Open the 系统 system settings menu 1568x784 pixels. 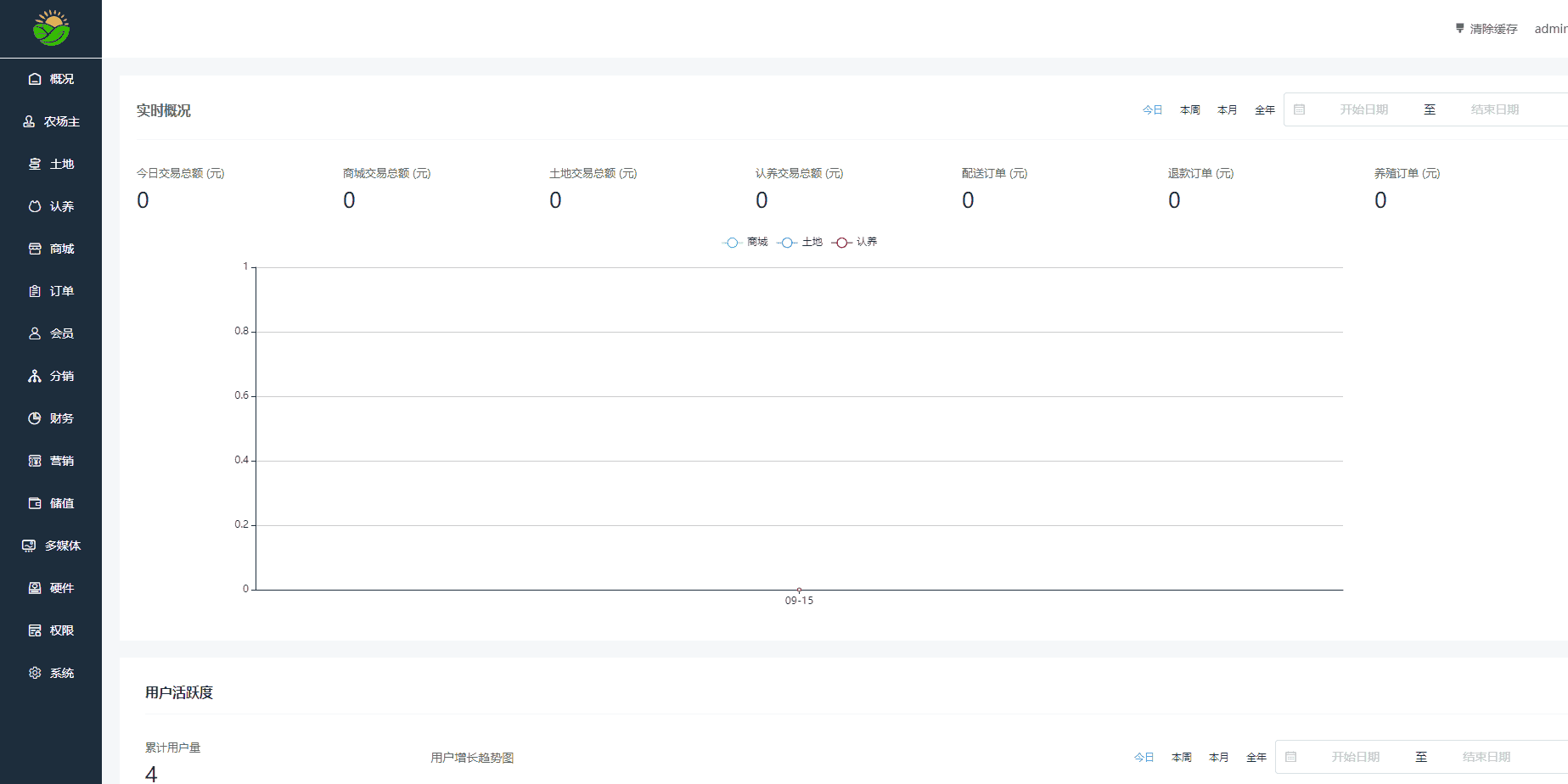[51, 673]
